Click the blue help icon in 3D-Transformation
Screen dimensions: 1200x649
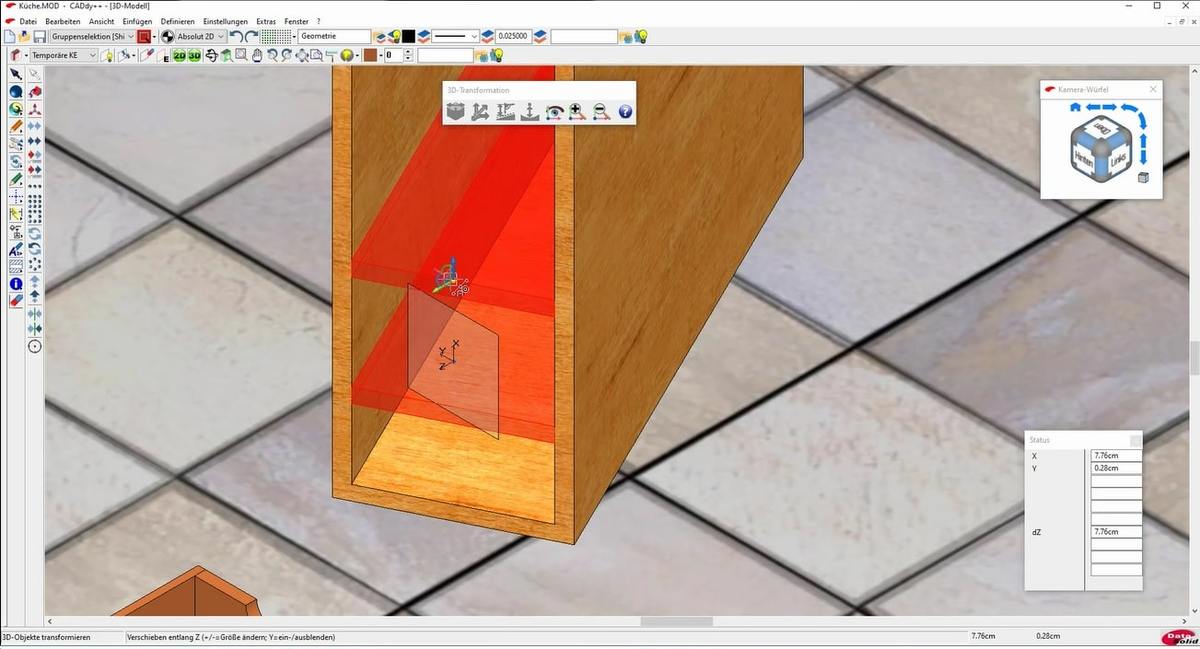pyautogui.click(x=625, y=112)
